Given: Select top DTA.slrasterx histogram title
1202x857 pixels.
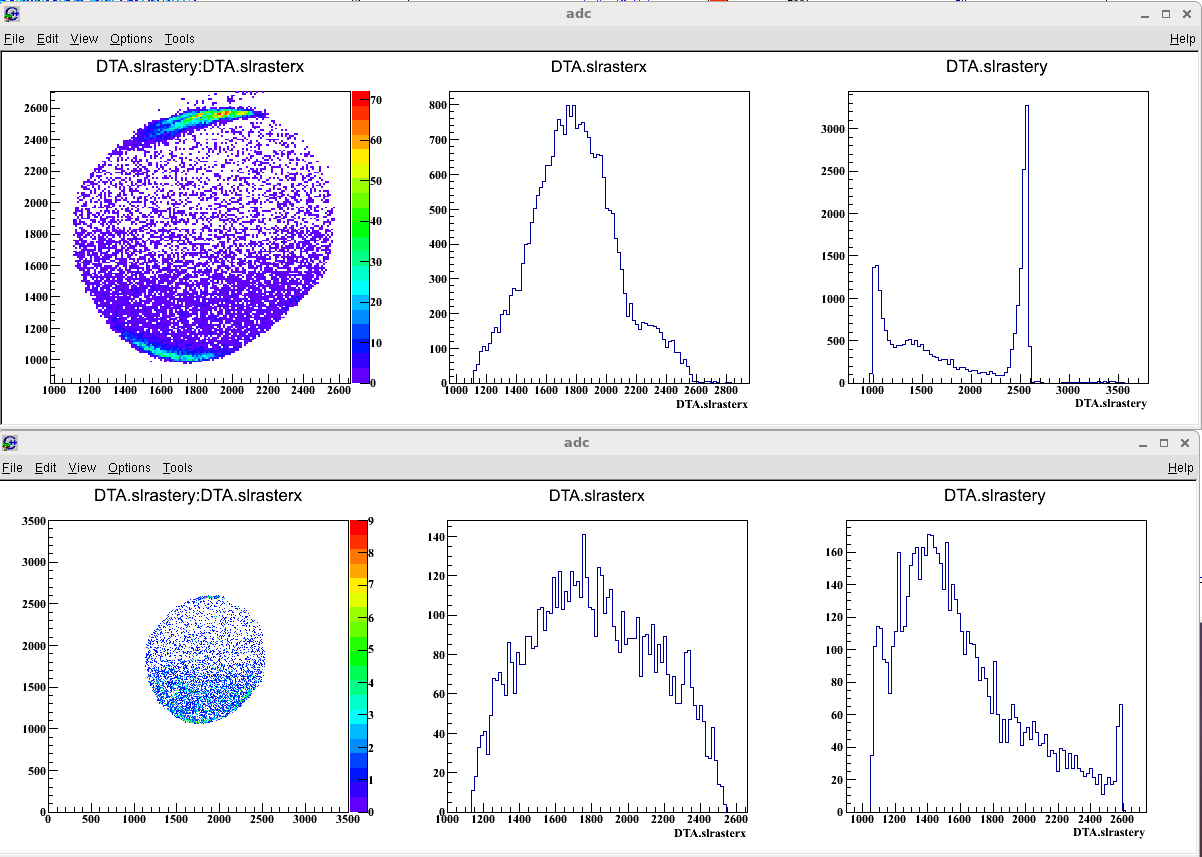Looking at the screenshot, I should (x=599, y=67).
